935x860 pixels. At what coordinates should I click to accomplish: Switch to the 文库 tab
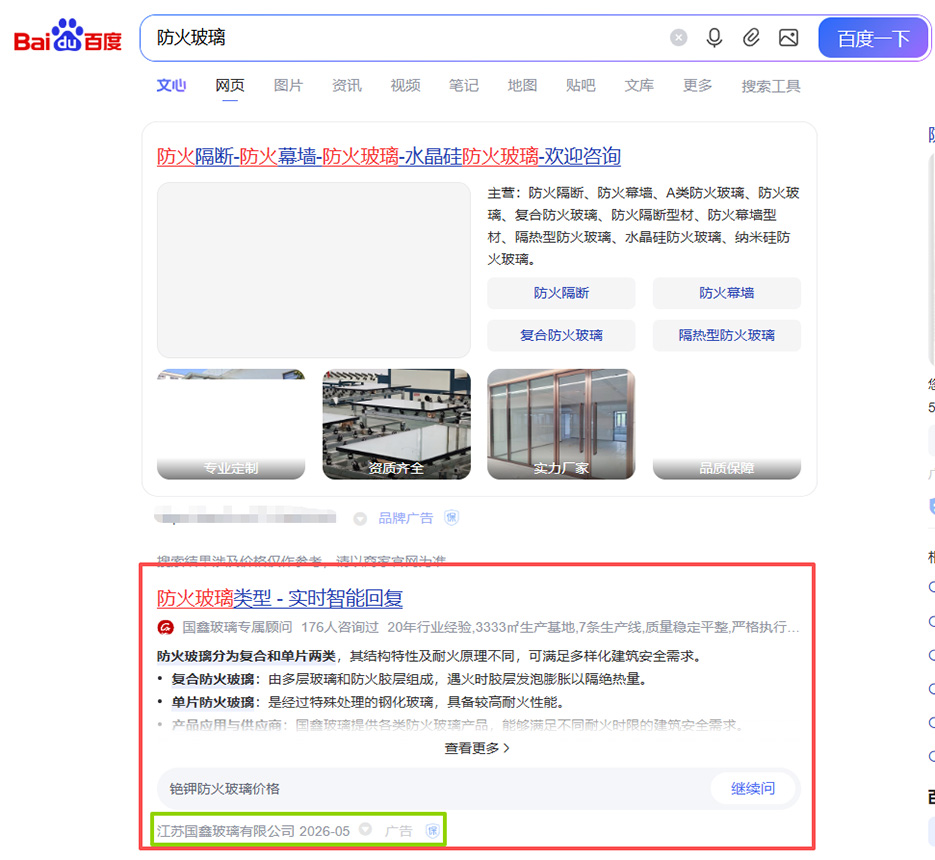pos(639,86)
